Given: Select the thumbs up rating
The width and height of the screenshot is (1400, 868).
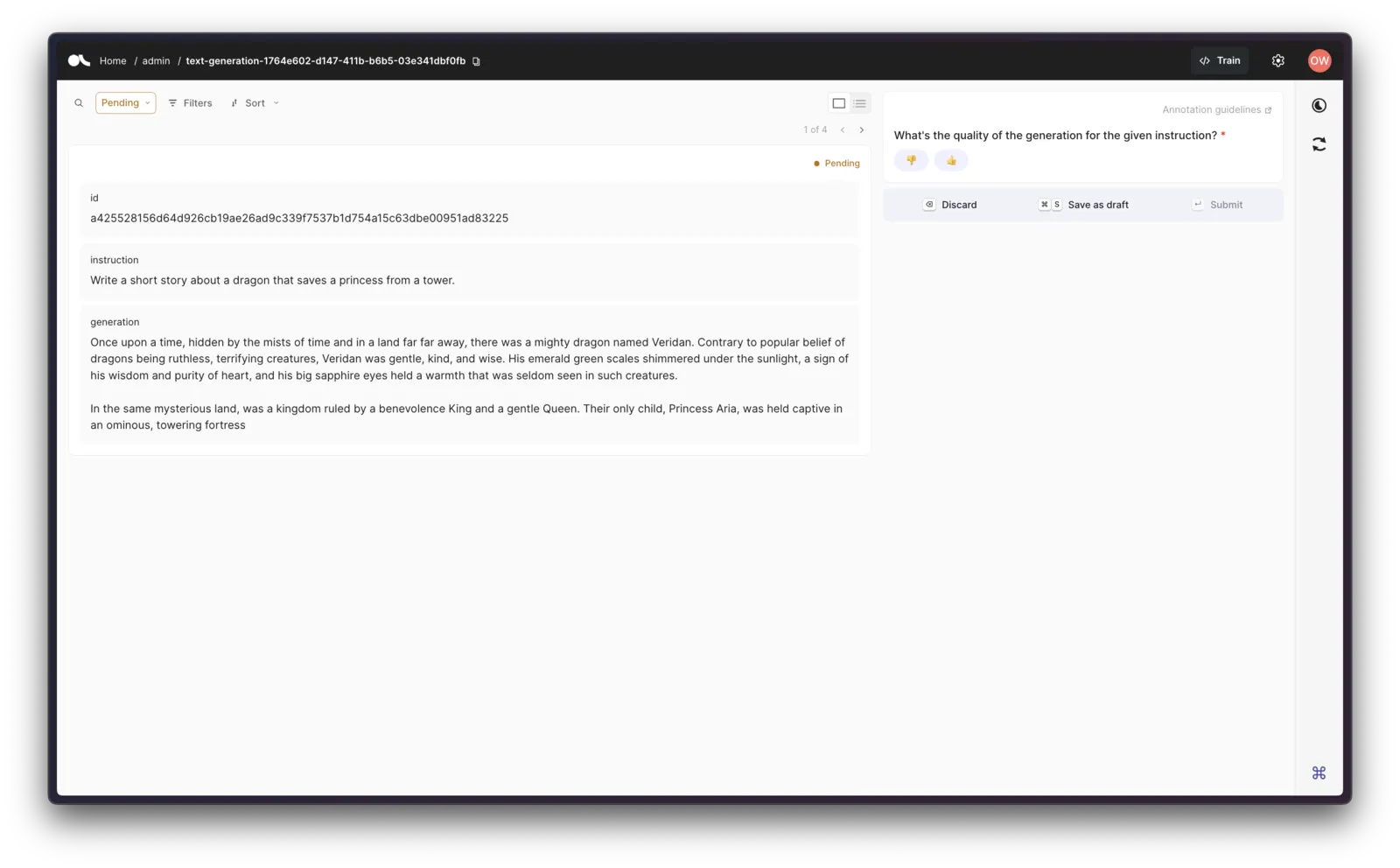Looking at the screenshot, I should coord(951,160).
